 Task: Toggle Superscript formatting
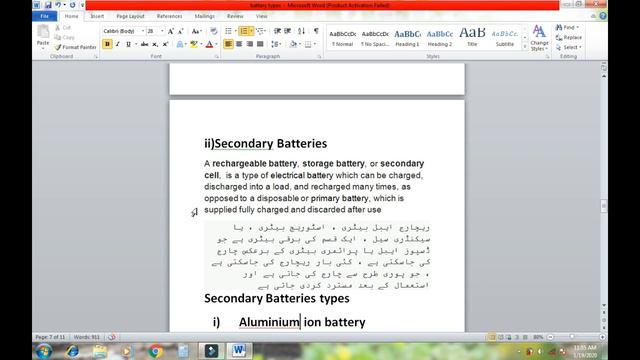[165, 44]
